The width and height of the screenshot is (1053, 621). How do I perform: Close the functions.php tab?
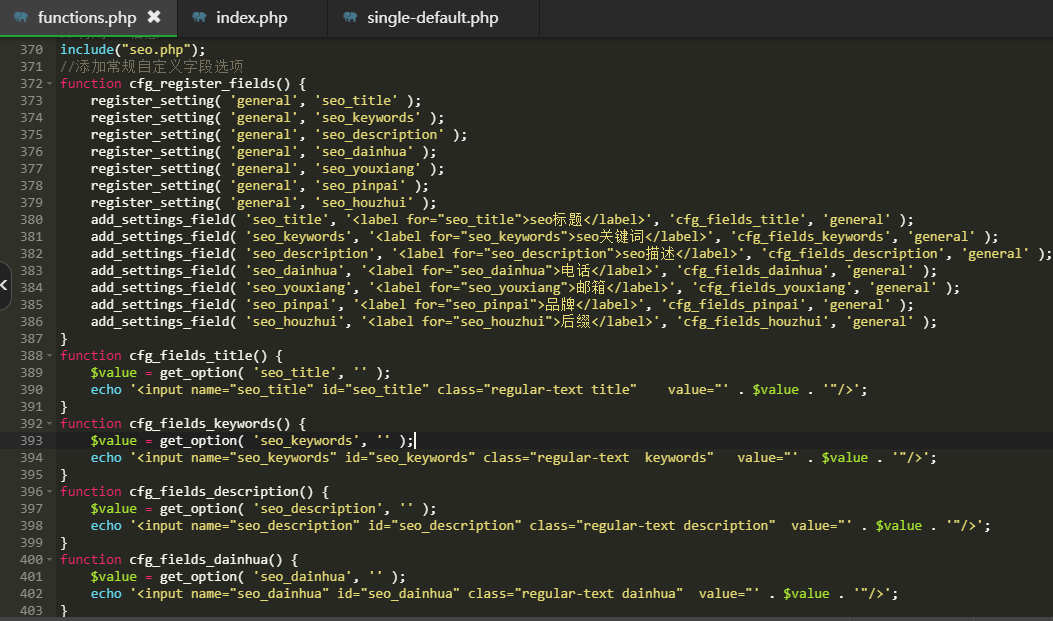[x=154, y=17]
